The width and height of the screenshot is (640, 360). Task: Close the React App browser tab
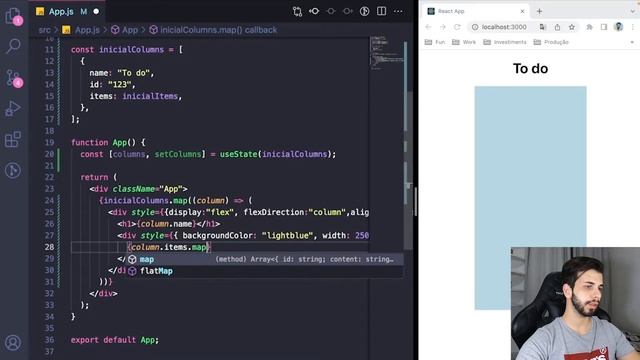pyautogui.click(x=522, y=11)
